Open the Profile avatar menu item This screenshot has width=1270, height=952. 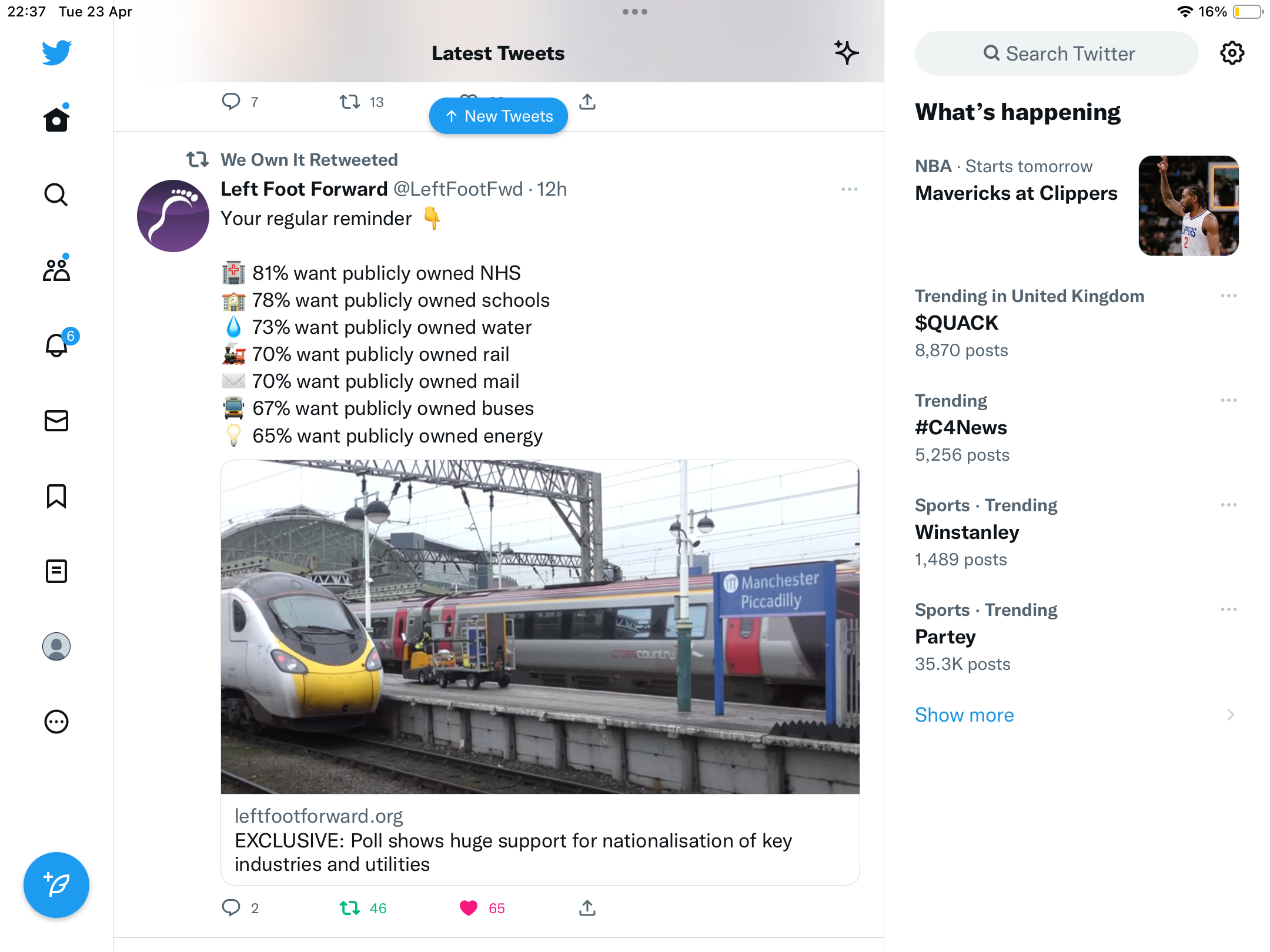tap(56, 646)
